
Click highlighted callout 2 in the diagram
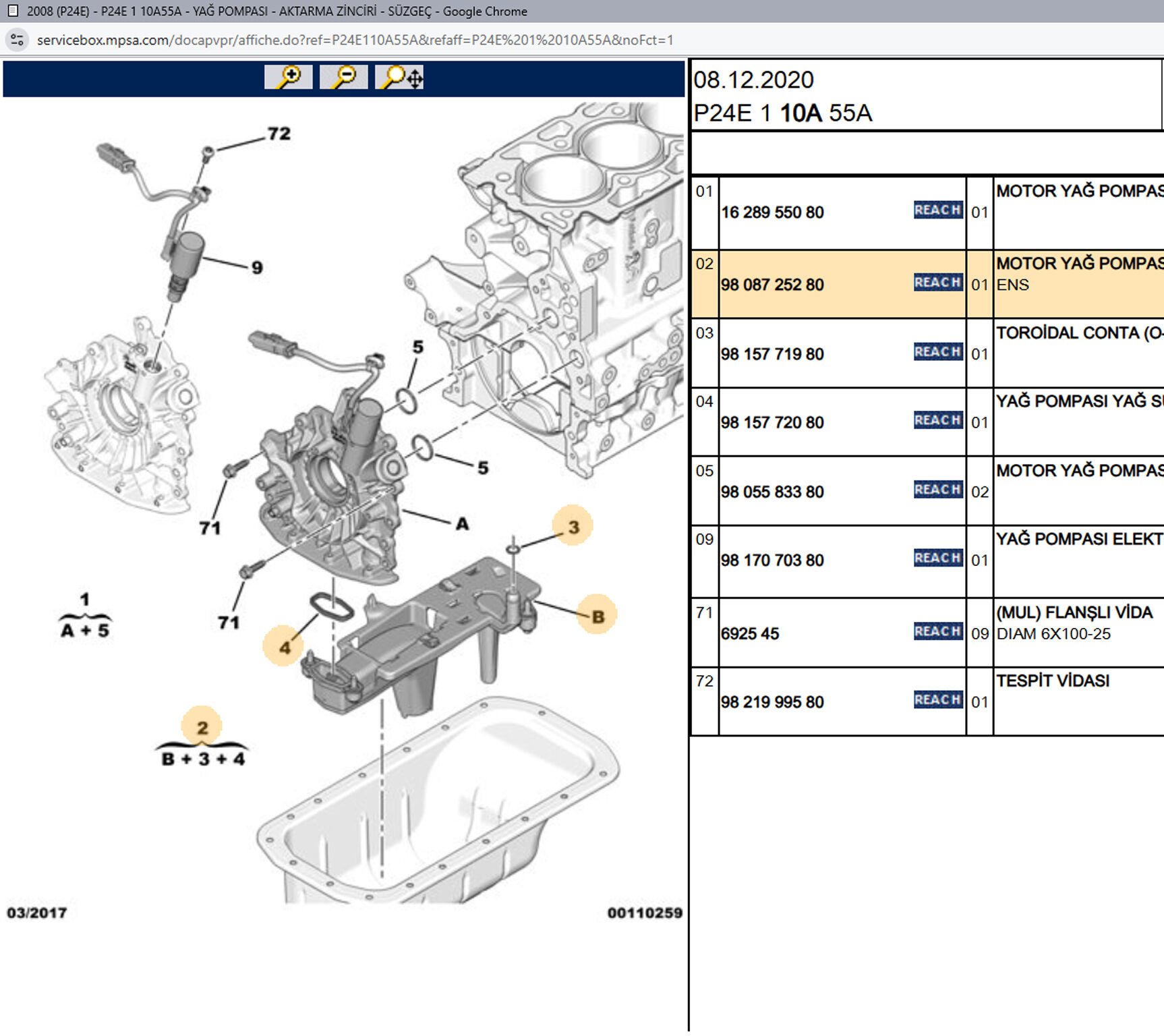pyautogui.click(x=202, y=727)
